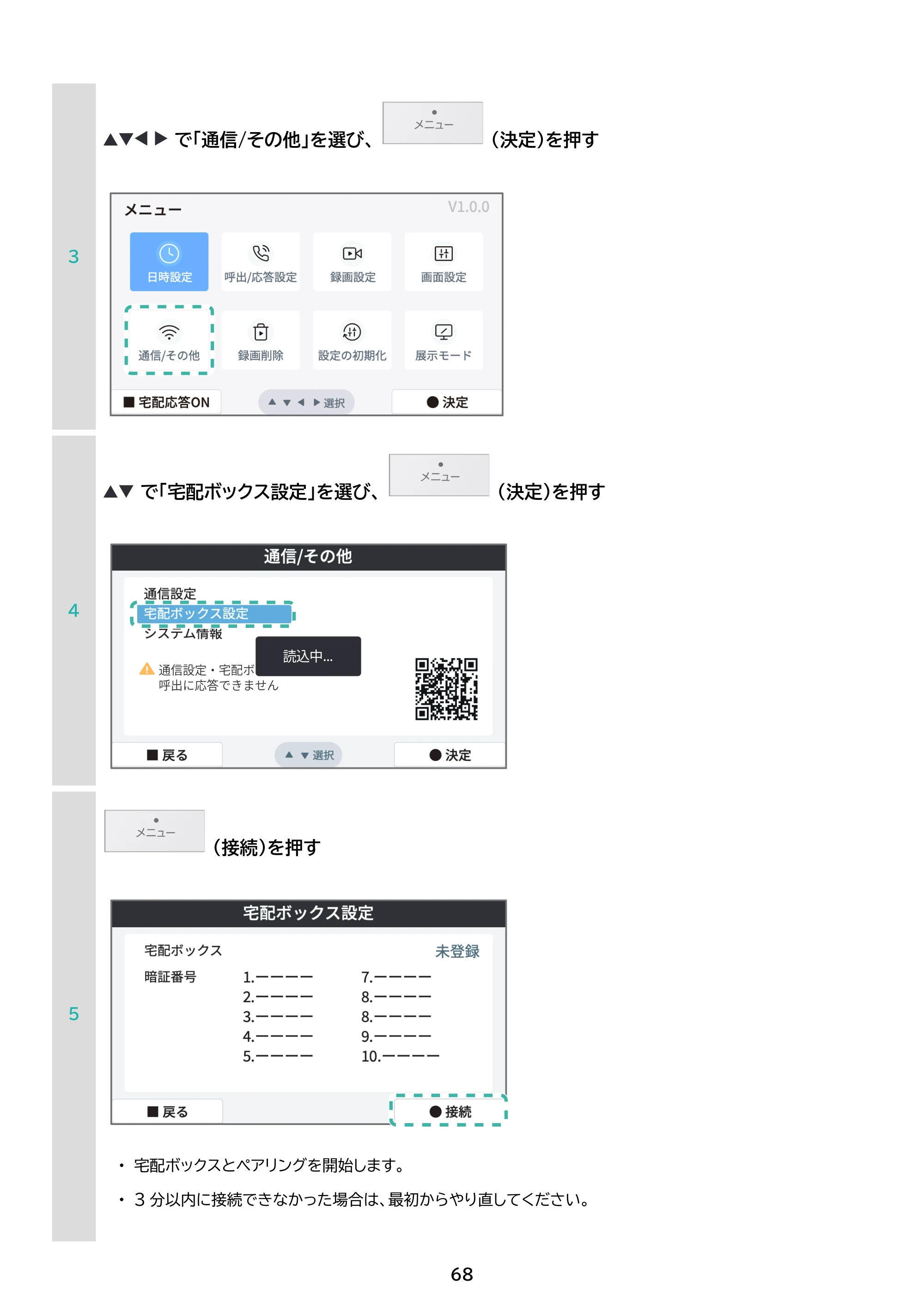Click the 読込中... loading popup
The image size is (924, 1307).
point(308,657)
